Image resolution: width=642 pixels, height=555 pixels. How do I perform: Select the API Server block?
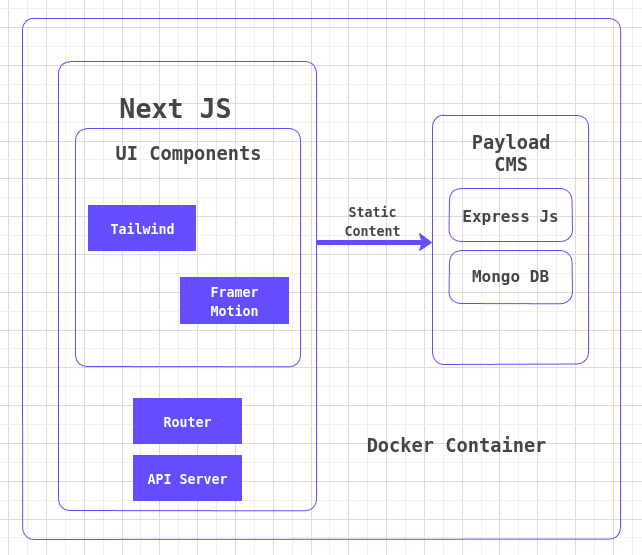187,478
